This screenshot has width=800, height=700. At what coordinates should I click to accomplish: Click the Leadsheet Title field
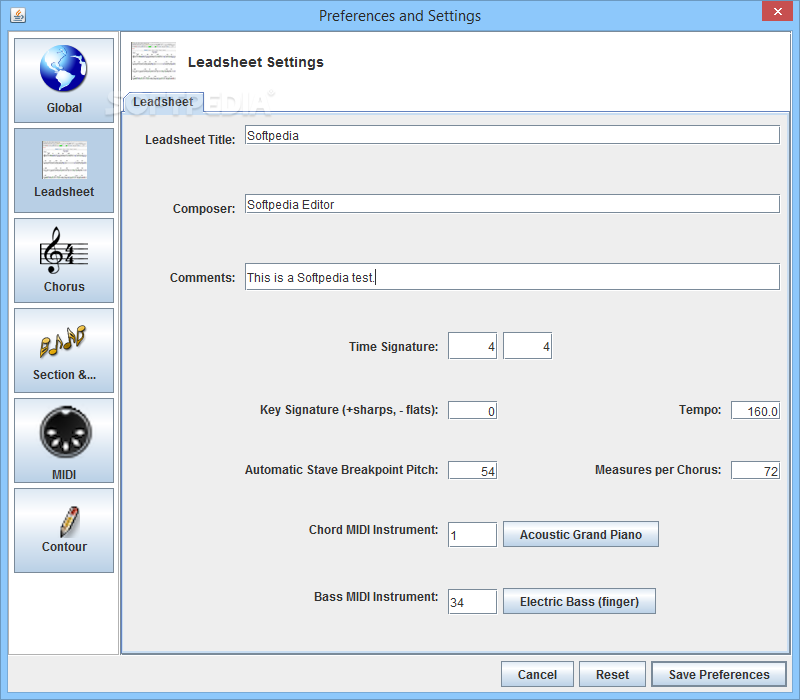pyautogui.click(x=512, y=135)
